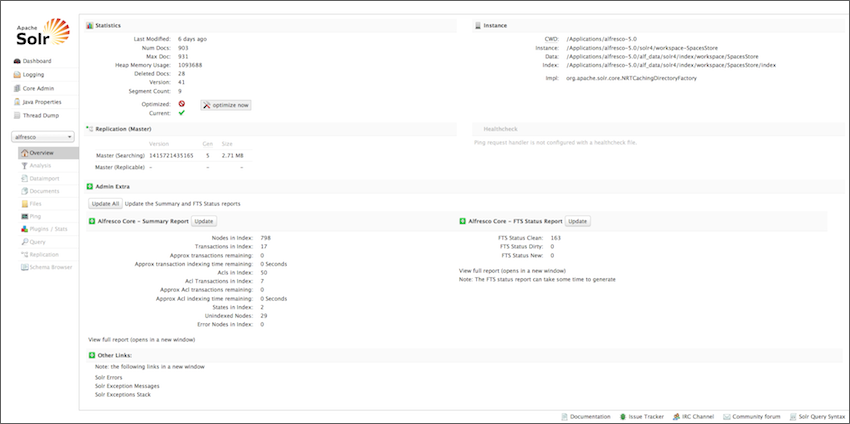Click the Solr Query Syntax icon

tap(789, 415)
